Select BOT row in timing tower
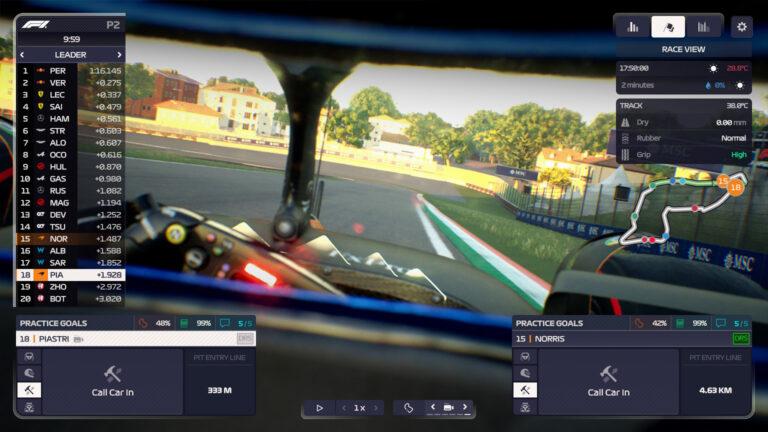This screenshot has width=768, height=432. click(x=71, y=299)
